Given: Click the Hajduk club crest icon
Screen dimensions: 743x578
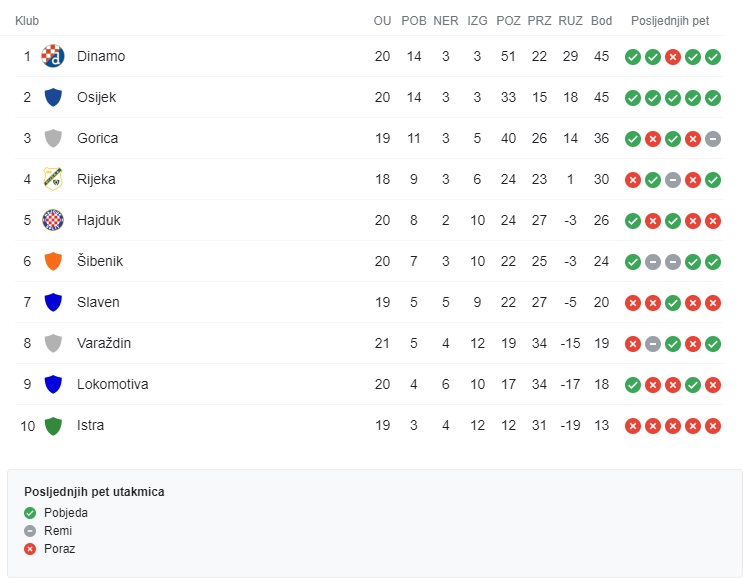Looking at the screenshot, I should [53, 220].
